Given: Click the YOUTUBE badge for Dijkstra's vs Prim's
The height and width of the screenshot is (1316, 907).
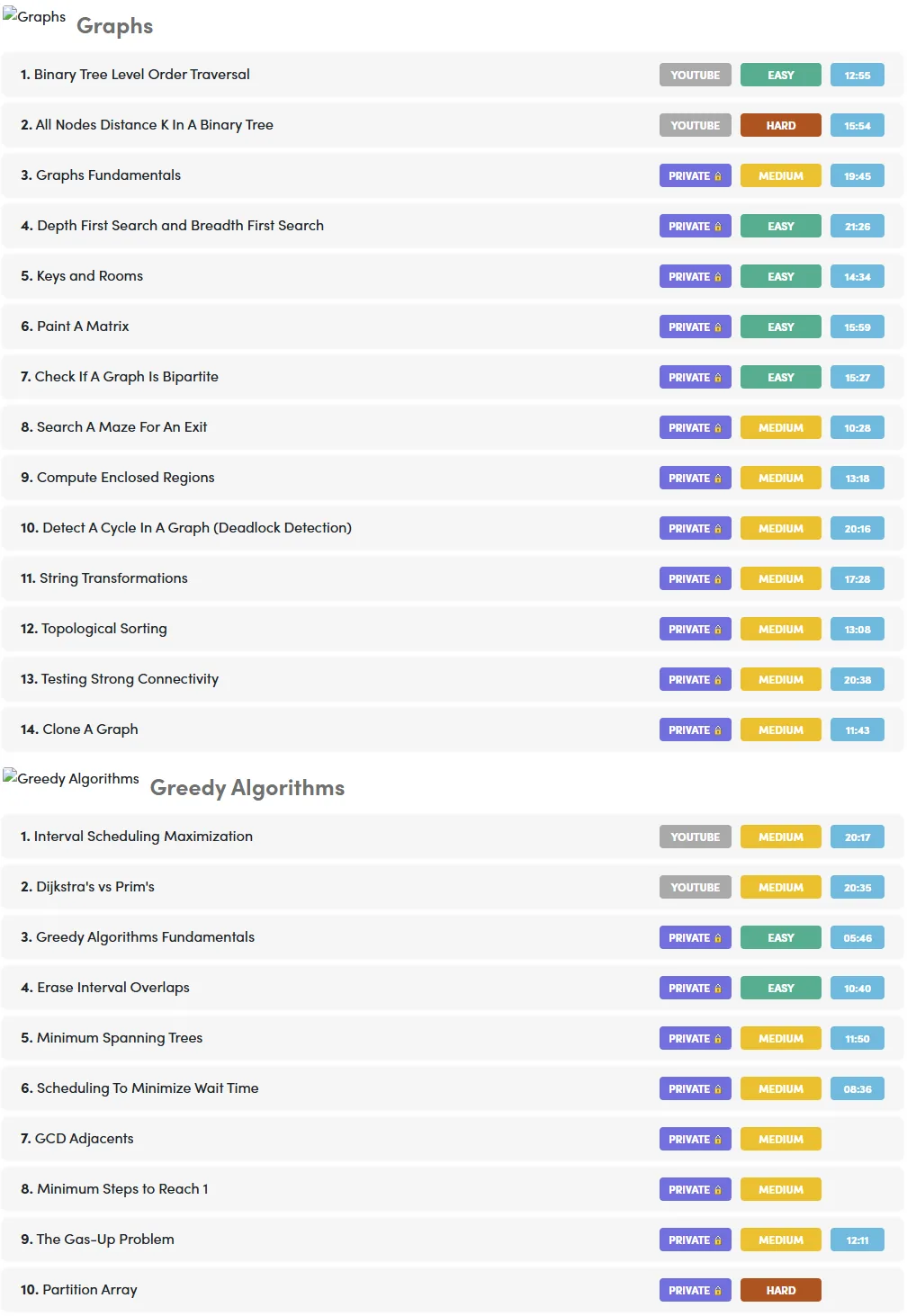Looking at the screenshot, I should 695,888.
